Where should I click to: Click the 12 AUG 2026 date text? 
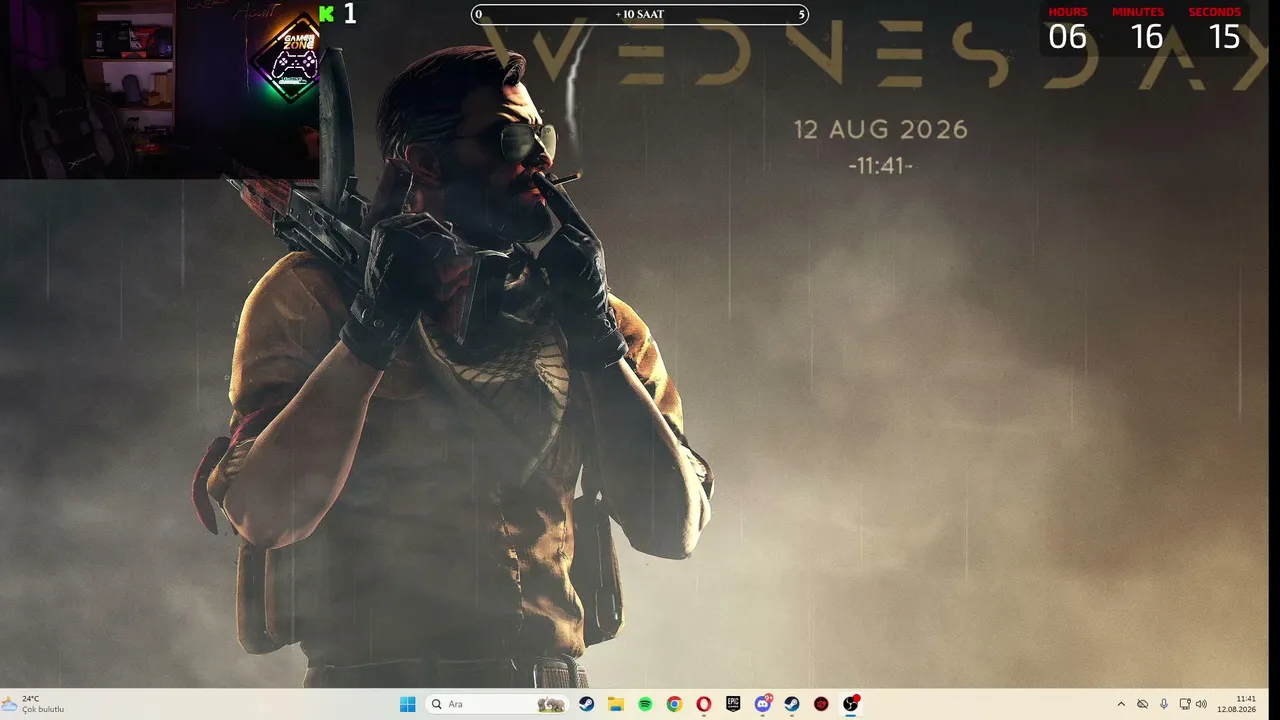[x=881, y=130]
